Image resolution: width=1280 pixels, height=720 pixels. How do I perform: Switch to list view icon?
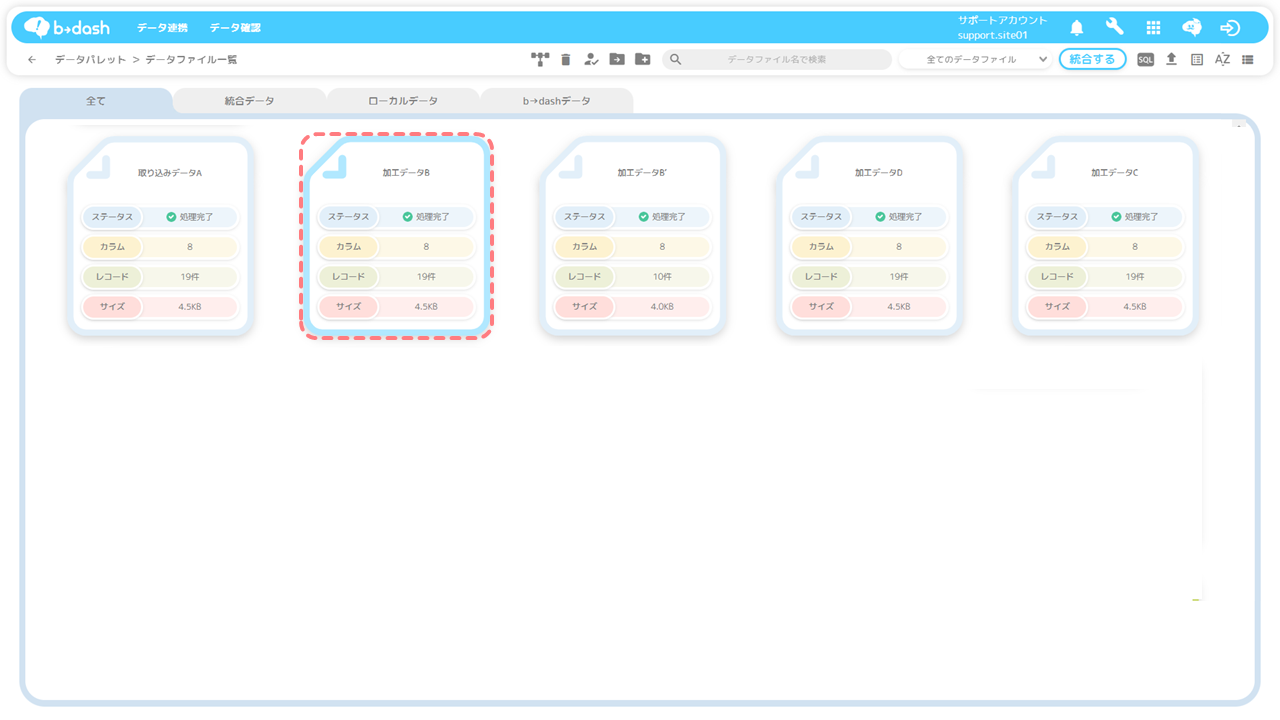[x=1248, y=60]
